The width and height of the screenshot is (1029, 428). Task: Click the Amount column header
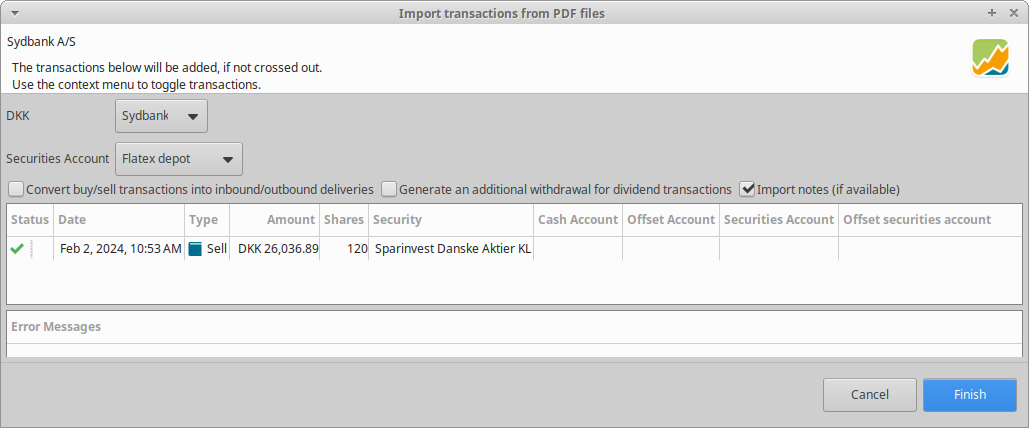pyautogui.click(x=291, y=220)
